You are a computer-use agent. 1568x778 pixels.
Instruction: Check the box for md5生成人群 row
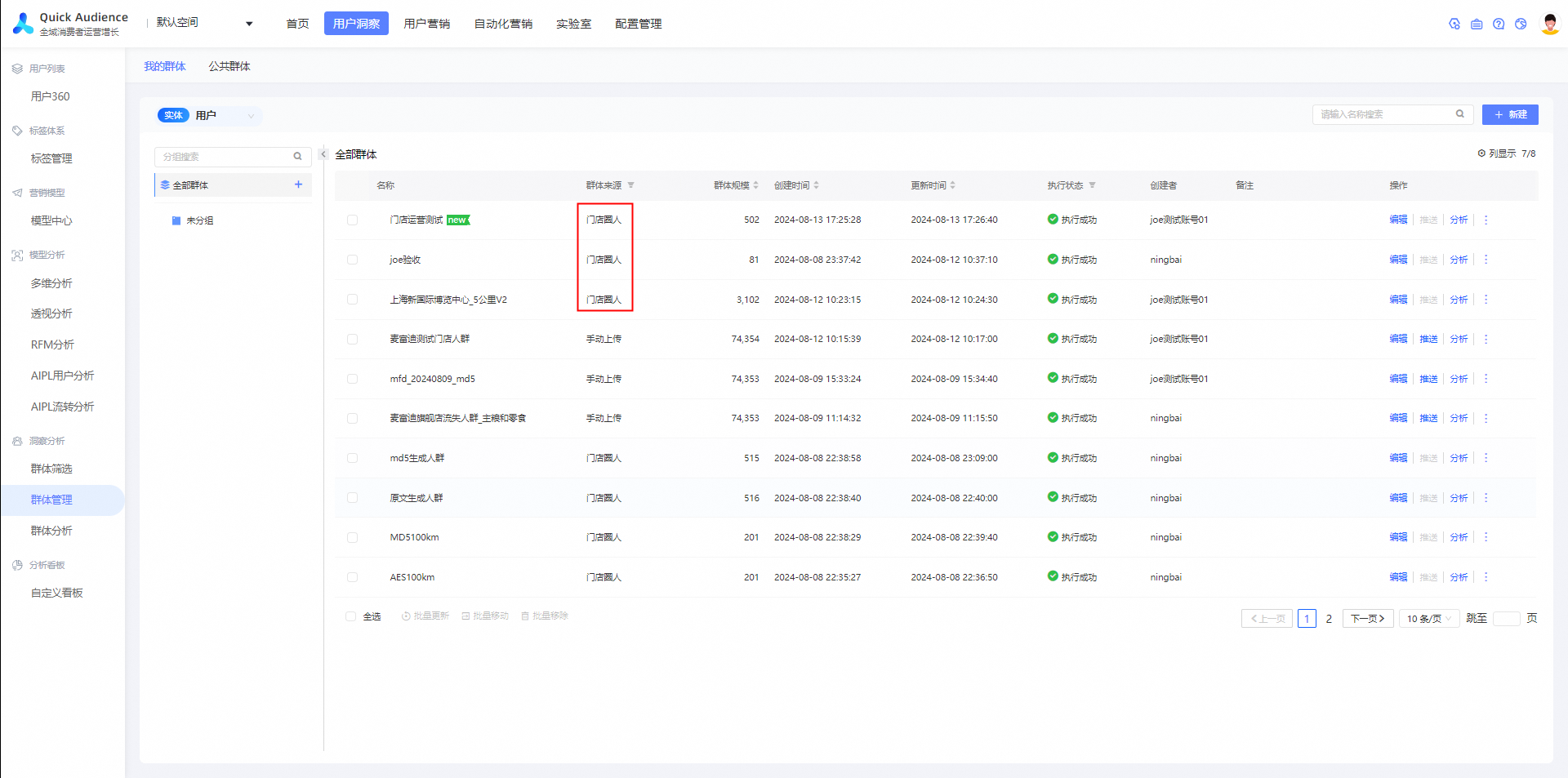(x=352, y=458)
